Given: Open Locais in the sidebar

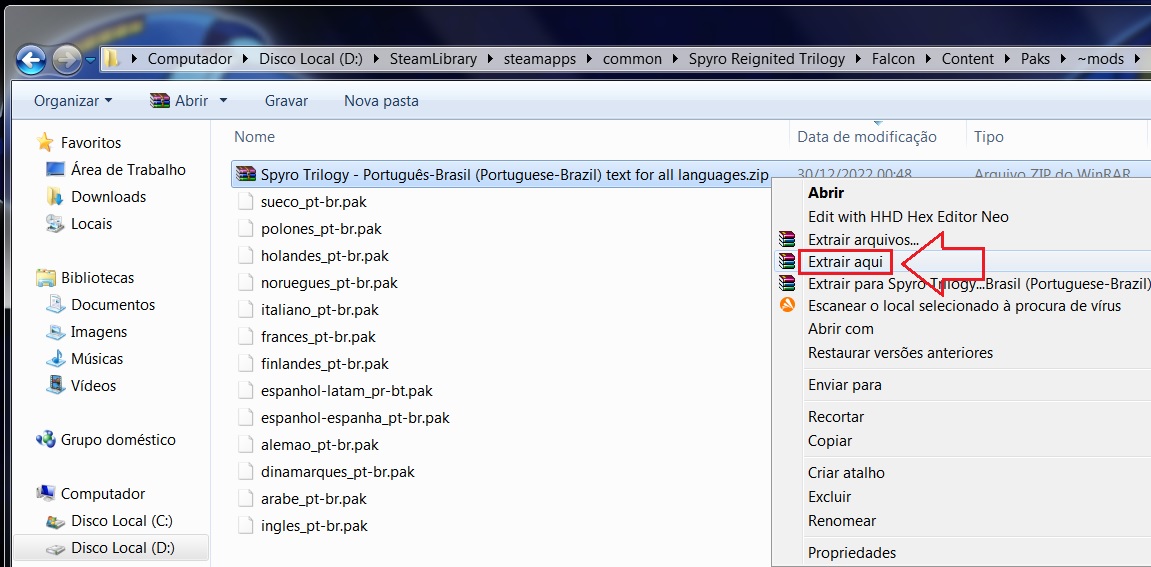Looking at the screenshot, I should [91, 223].
